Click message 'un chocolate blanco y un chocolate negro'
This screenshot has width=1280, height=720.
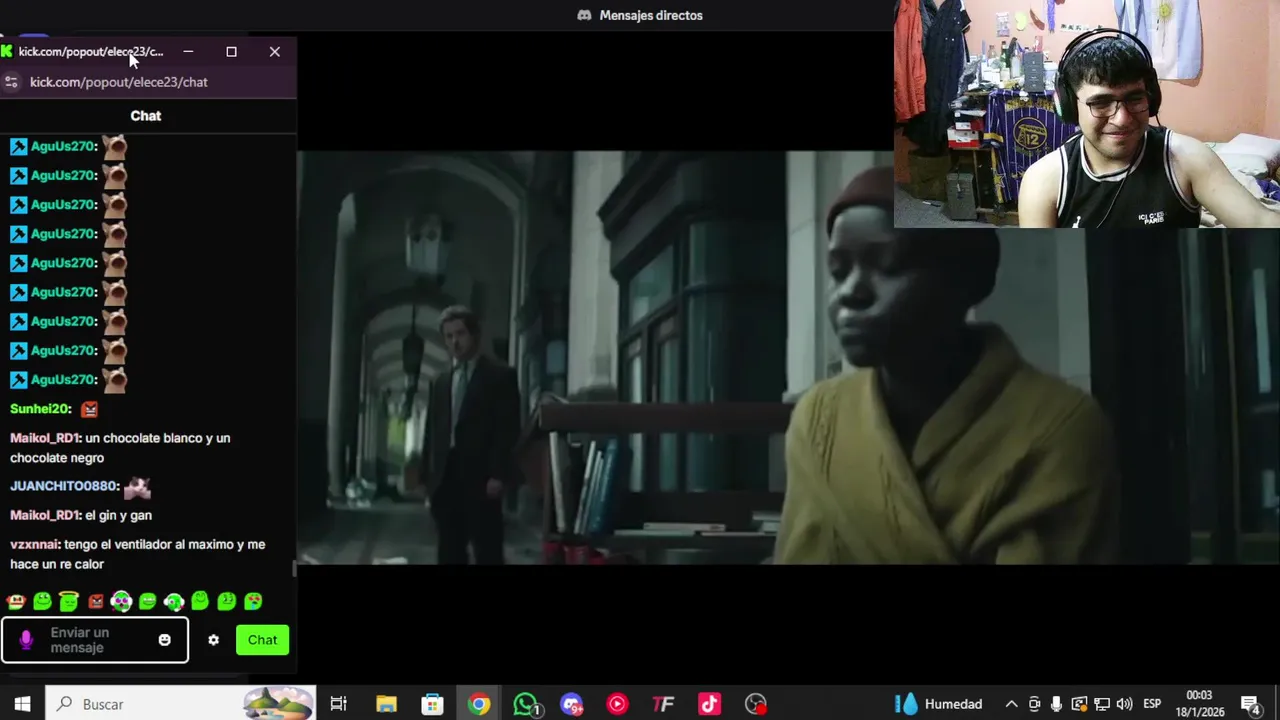click(x=120, y=448)
